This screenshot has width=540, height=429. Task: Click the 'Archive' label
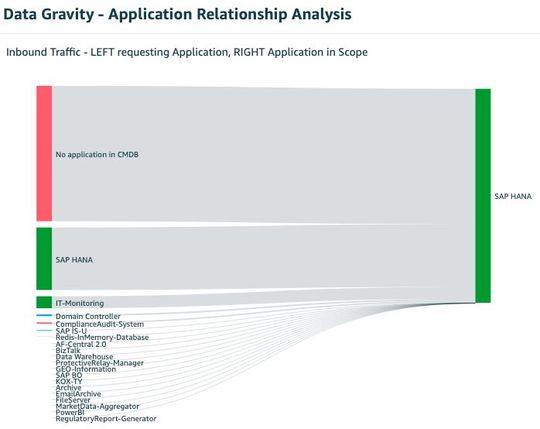coord(69,388)
